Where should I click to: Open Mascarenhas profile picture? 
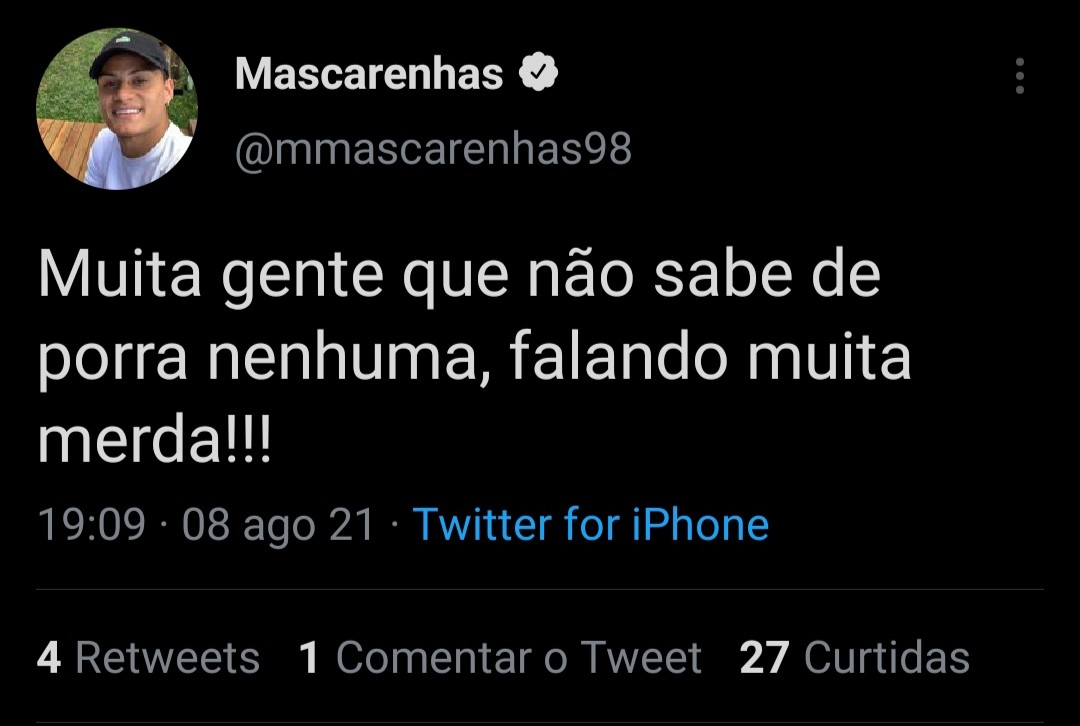pyautogui.click(x=116, y=109)
